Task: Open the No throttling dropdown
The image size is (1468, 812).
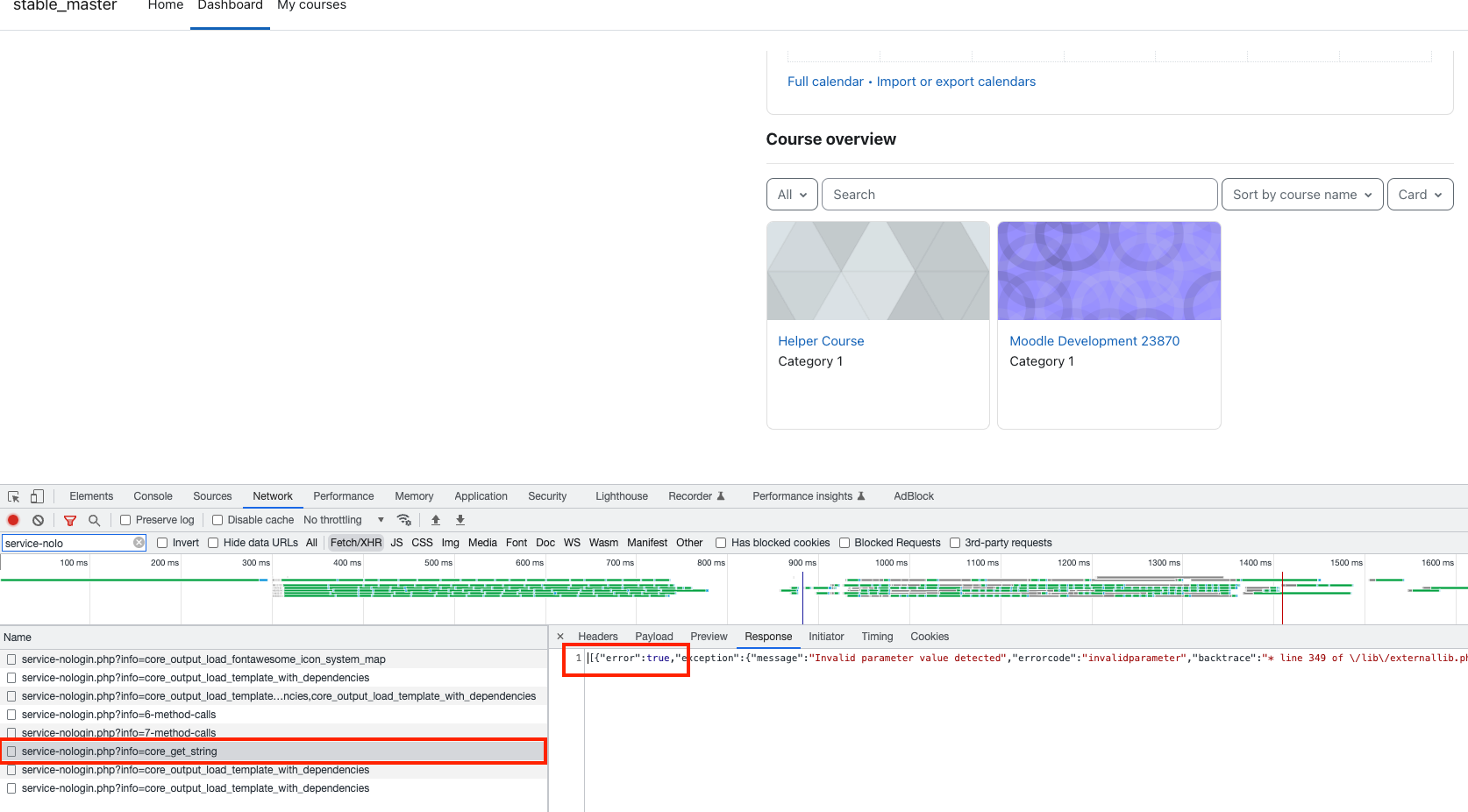Action: 344,520
